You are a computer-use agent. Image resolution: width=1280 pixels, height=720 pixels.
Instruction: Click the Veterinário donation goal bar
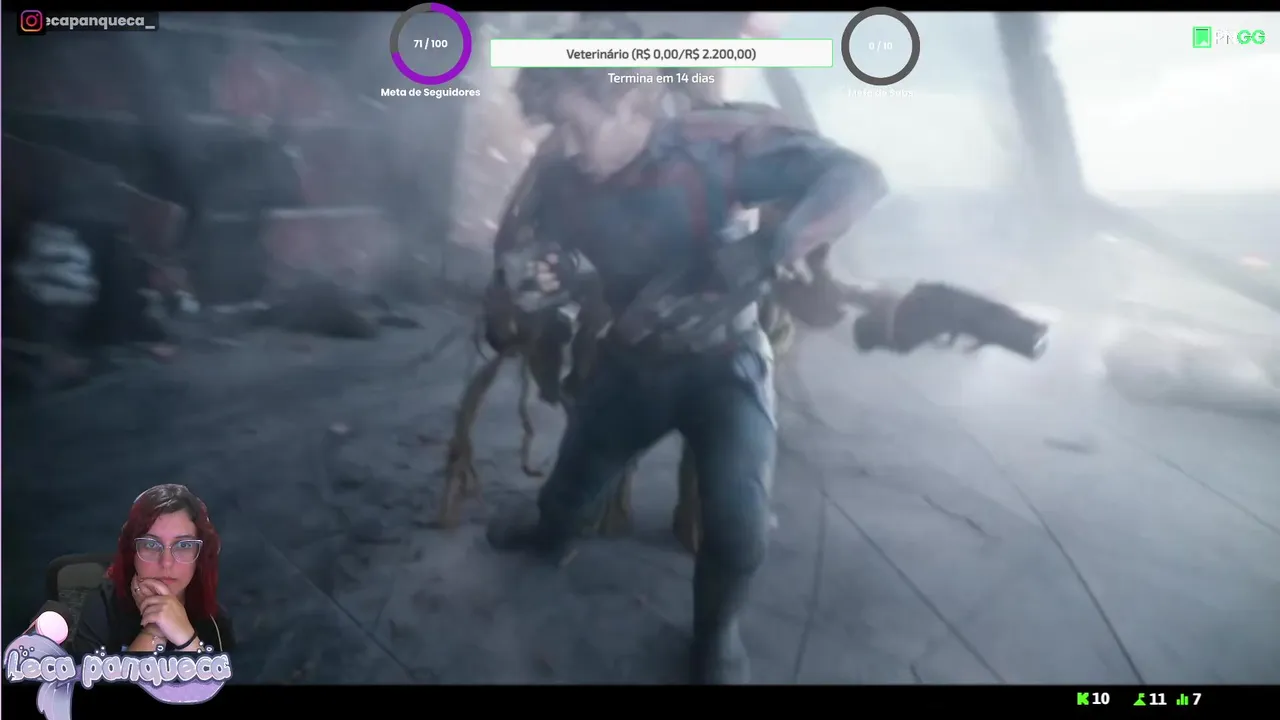click(661, 54)
